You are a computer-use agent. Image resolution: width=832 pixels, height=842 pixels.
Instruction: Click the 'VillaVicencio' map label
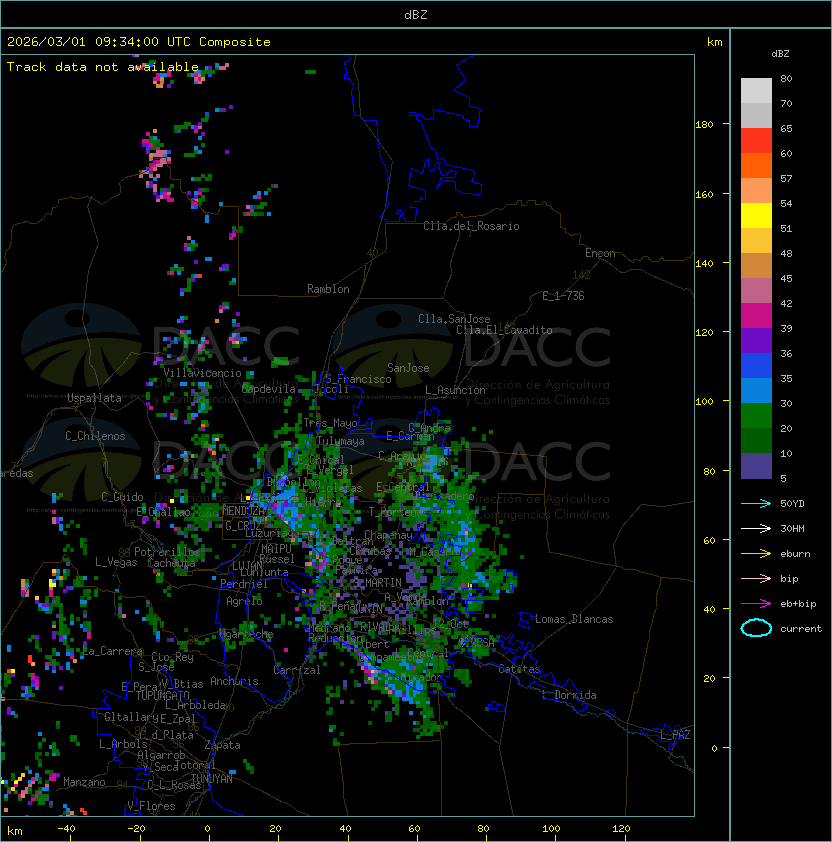[x=202, y=373]
